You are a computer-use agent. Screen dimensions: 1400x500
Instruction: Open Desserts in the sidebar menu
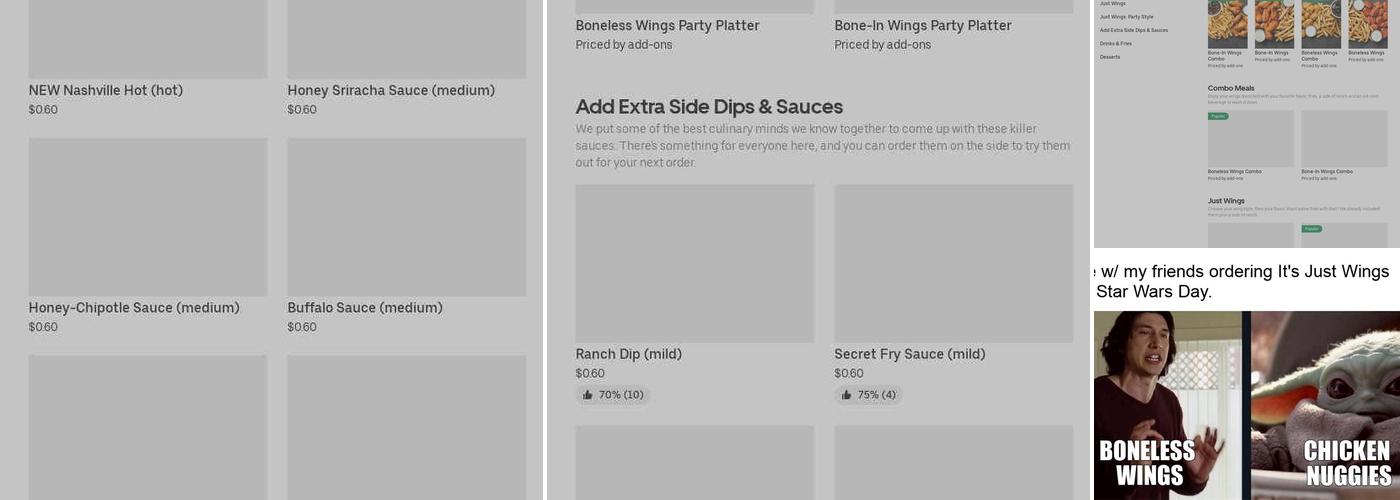[1110, 57]
